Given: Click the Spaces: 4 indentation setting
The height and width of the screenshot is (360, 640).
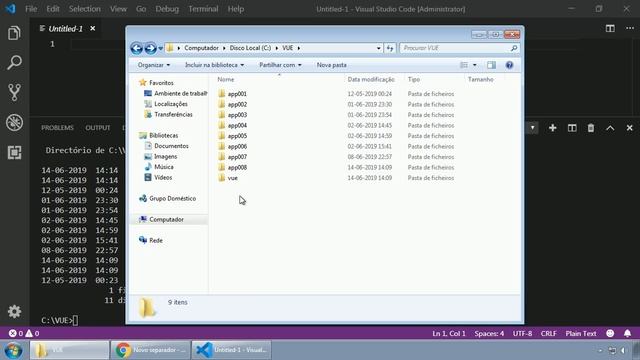Looking at the screenshot, I should click(489, 333).
